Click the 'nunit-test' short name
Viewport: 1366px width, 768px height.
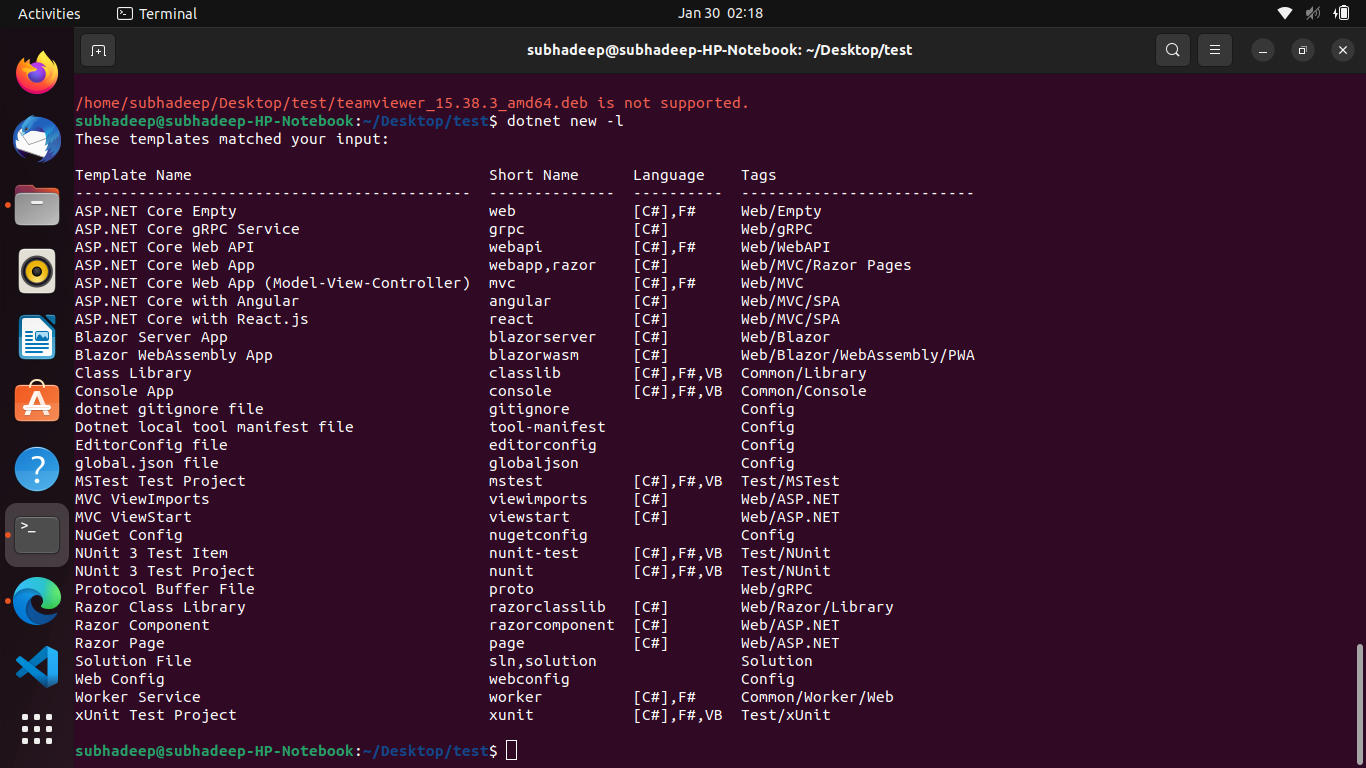534,553
